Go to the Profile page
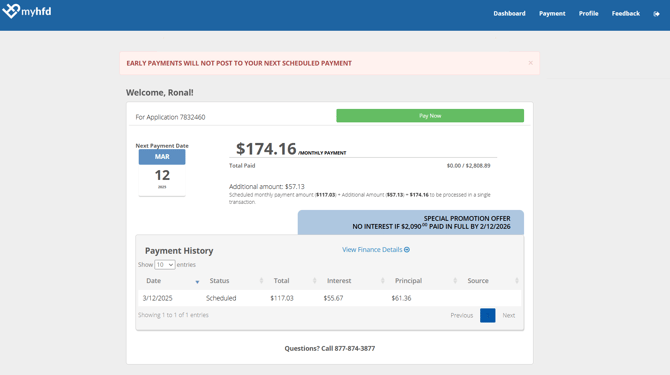Viewport: 670px width, 375px height. (x=588, y=14)
